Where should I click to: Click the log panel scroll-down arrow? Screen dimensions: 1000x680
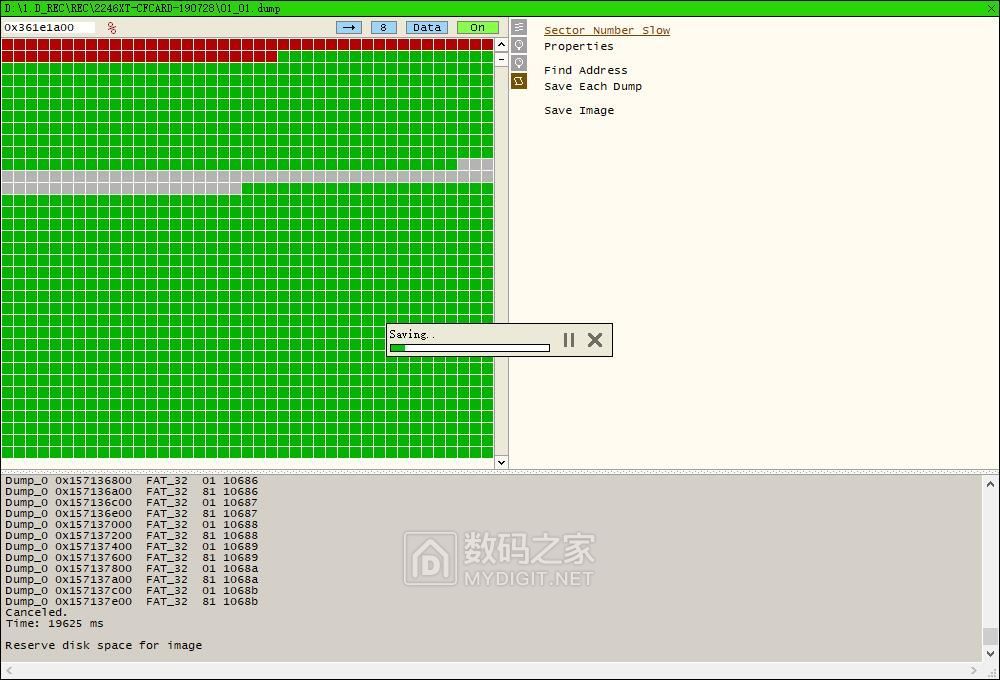(x=990, y=653)
